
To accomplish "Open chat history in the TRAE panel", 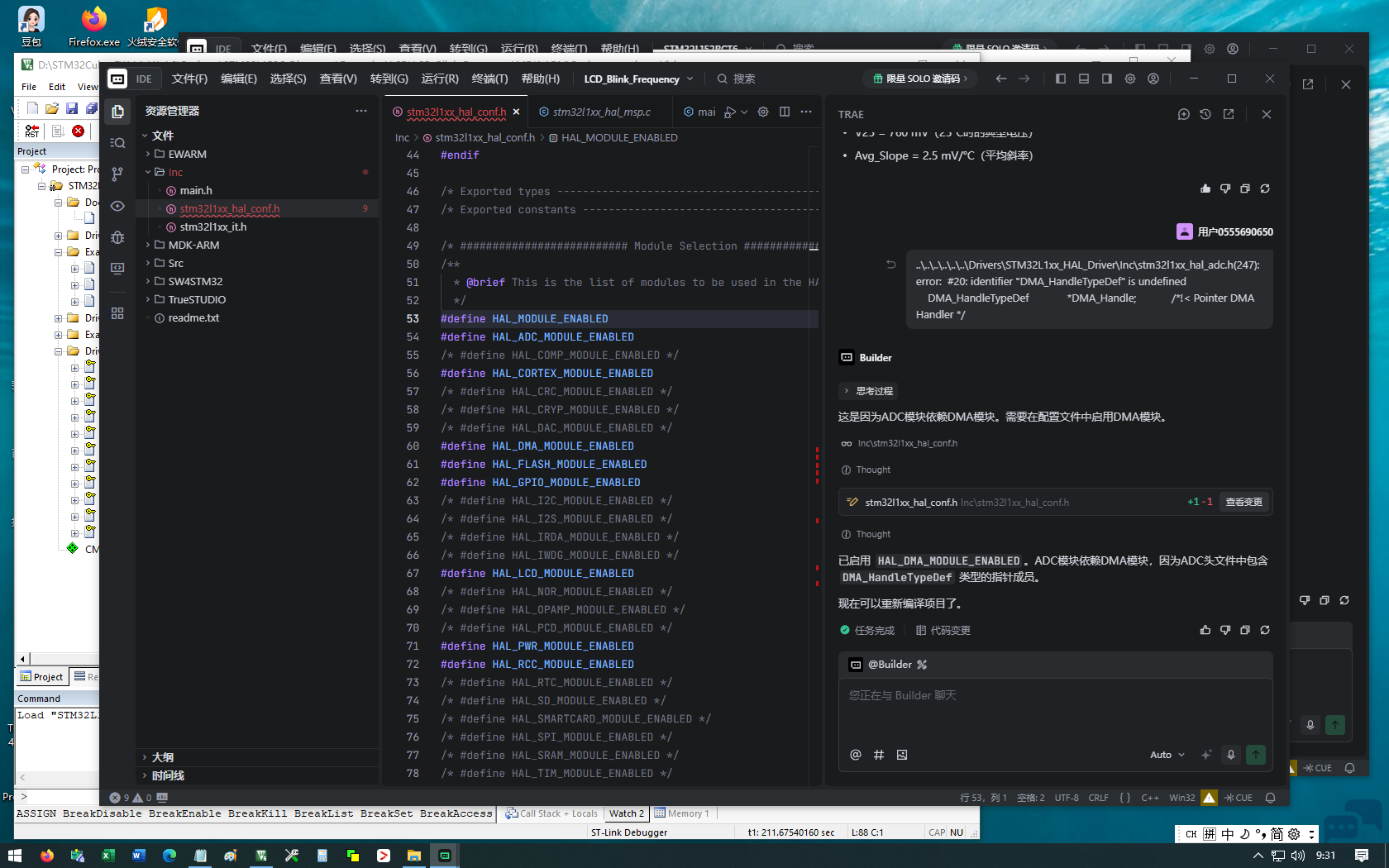I will click(1205, 114).
